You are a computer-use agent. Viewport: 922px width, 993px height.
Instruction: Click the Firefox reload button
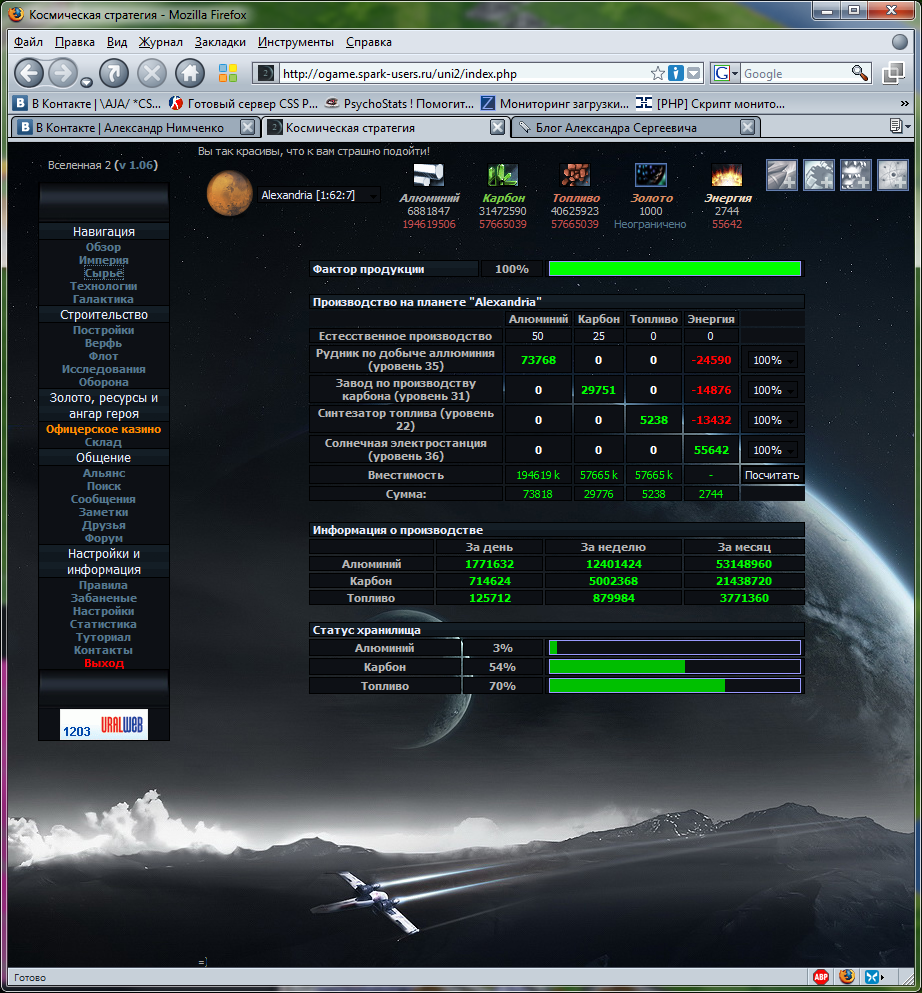pos(114,73)
